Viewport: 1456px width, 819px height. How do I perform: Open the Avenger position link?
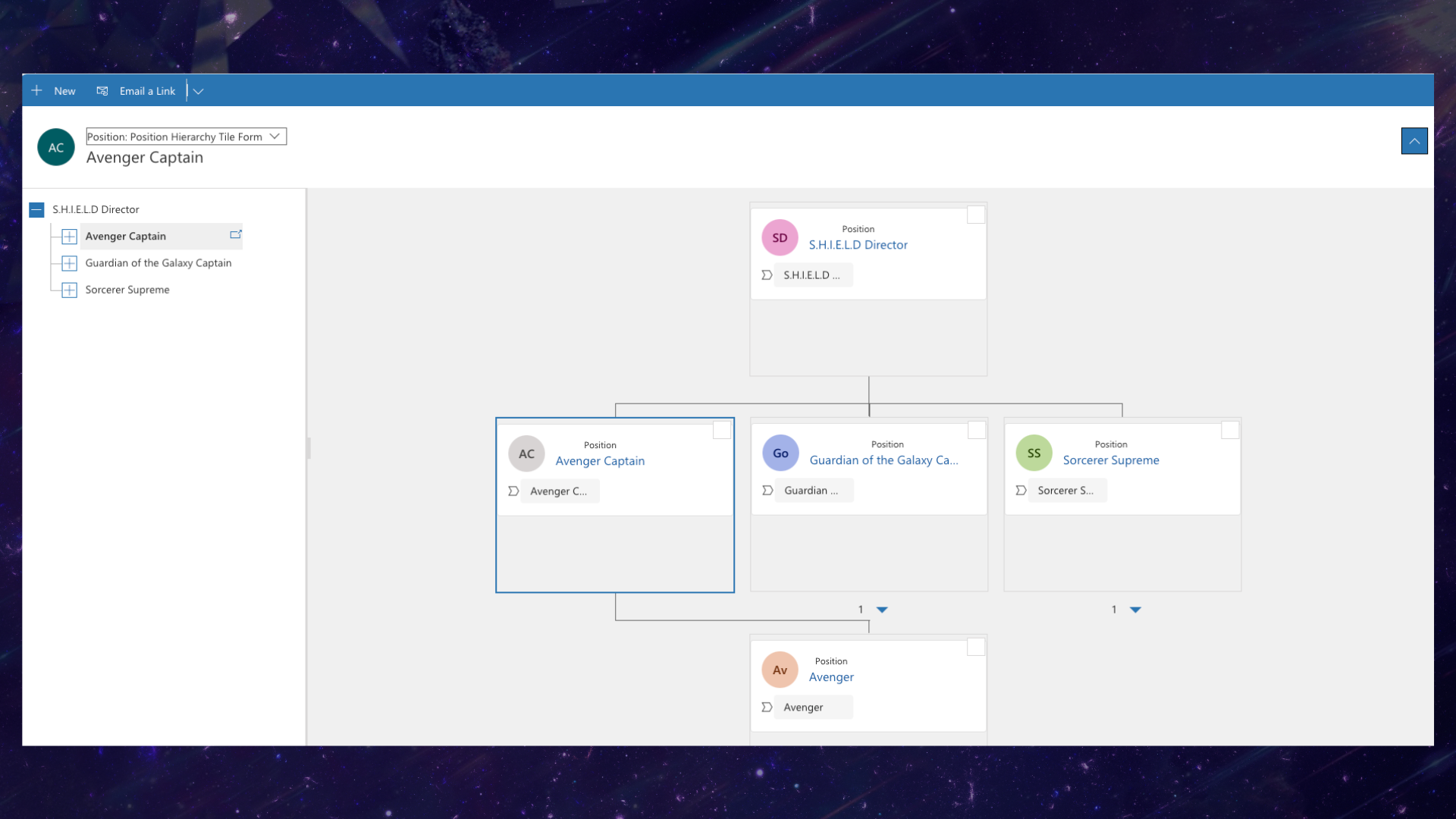[x=831, y=677]
